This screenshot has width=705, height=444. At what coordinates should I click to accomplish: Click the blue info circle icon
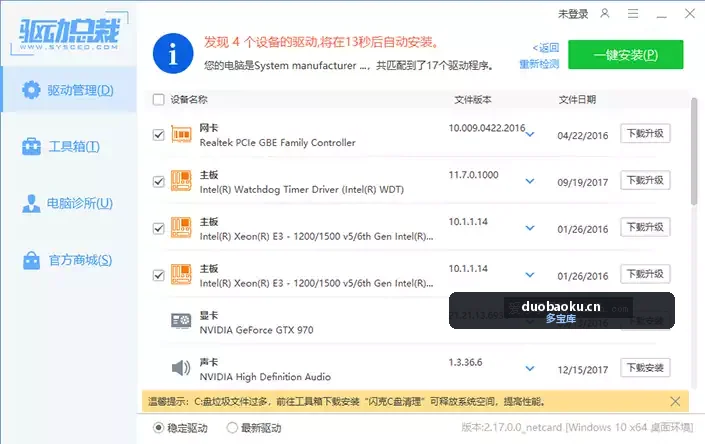173,53
